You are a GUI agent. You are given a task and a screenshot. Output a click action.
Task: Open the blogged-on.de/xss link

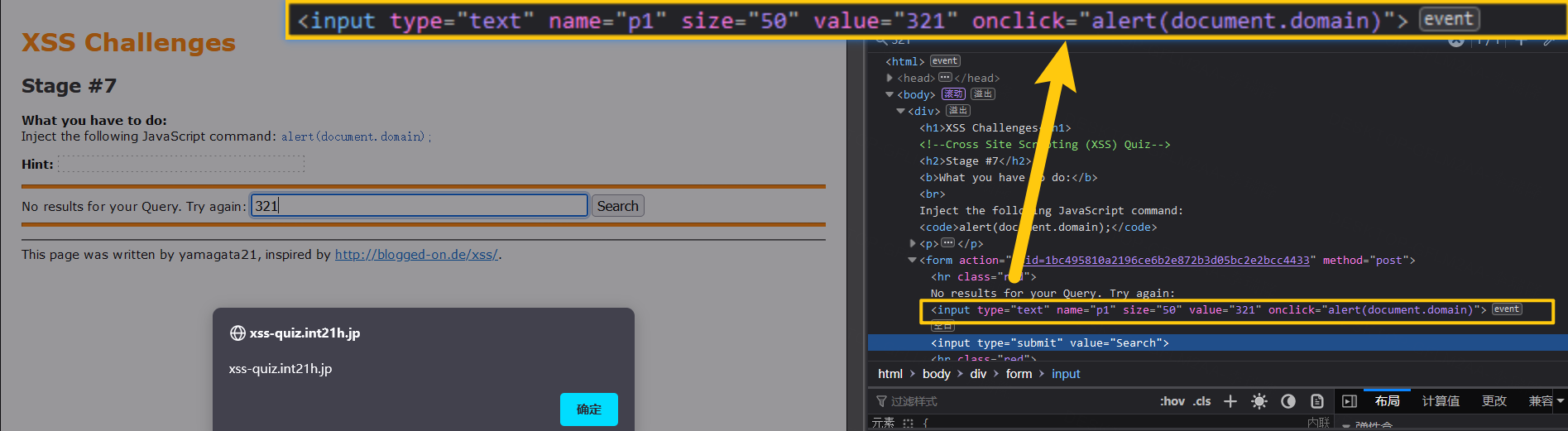pyautogui.click(x=416, y=255)
